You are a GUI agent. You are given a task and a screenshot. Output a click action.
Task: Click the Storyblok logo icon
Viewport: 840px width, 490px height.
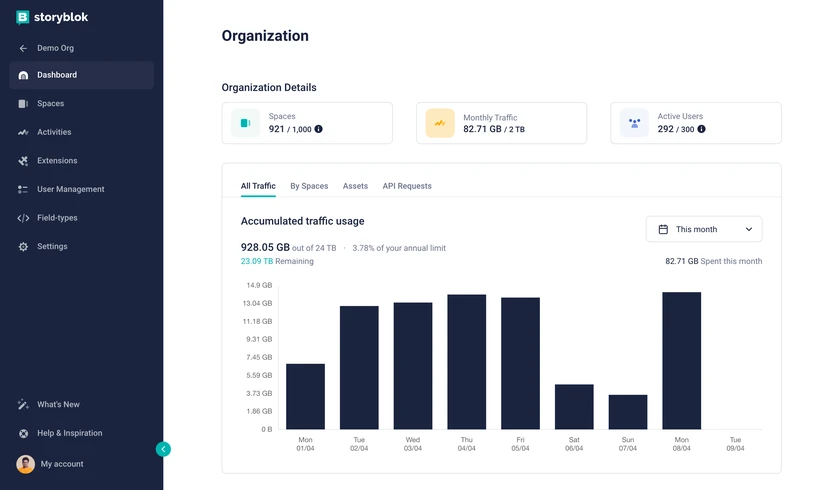(23, 17)
